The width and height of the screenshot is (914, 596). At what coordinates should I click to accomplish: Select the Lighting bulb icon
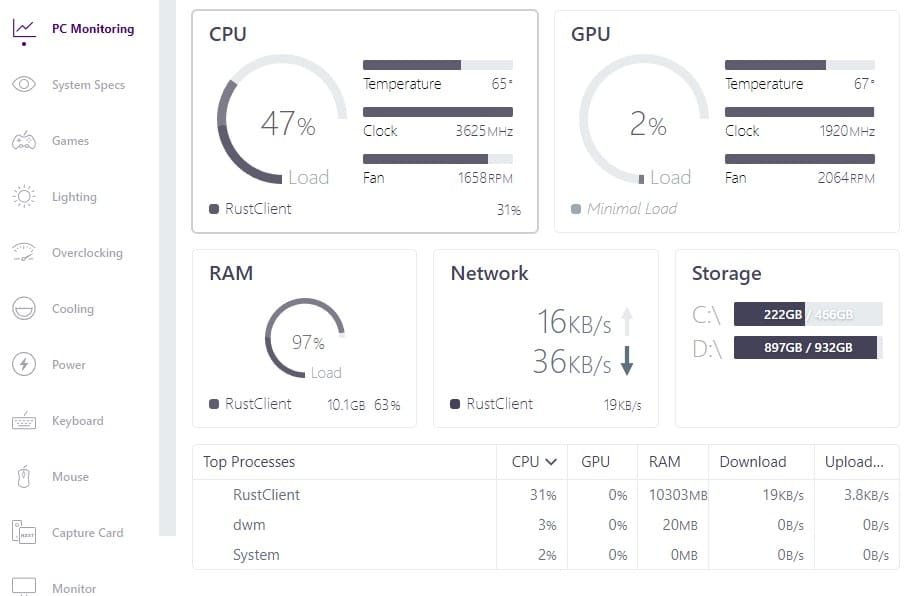24,197
